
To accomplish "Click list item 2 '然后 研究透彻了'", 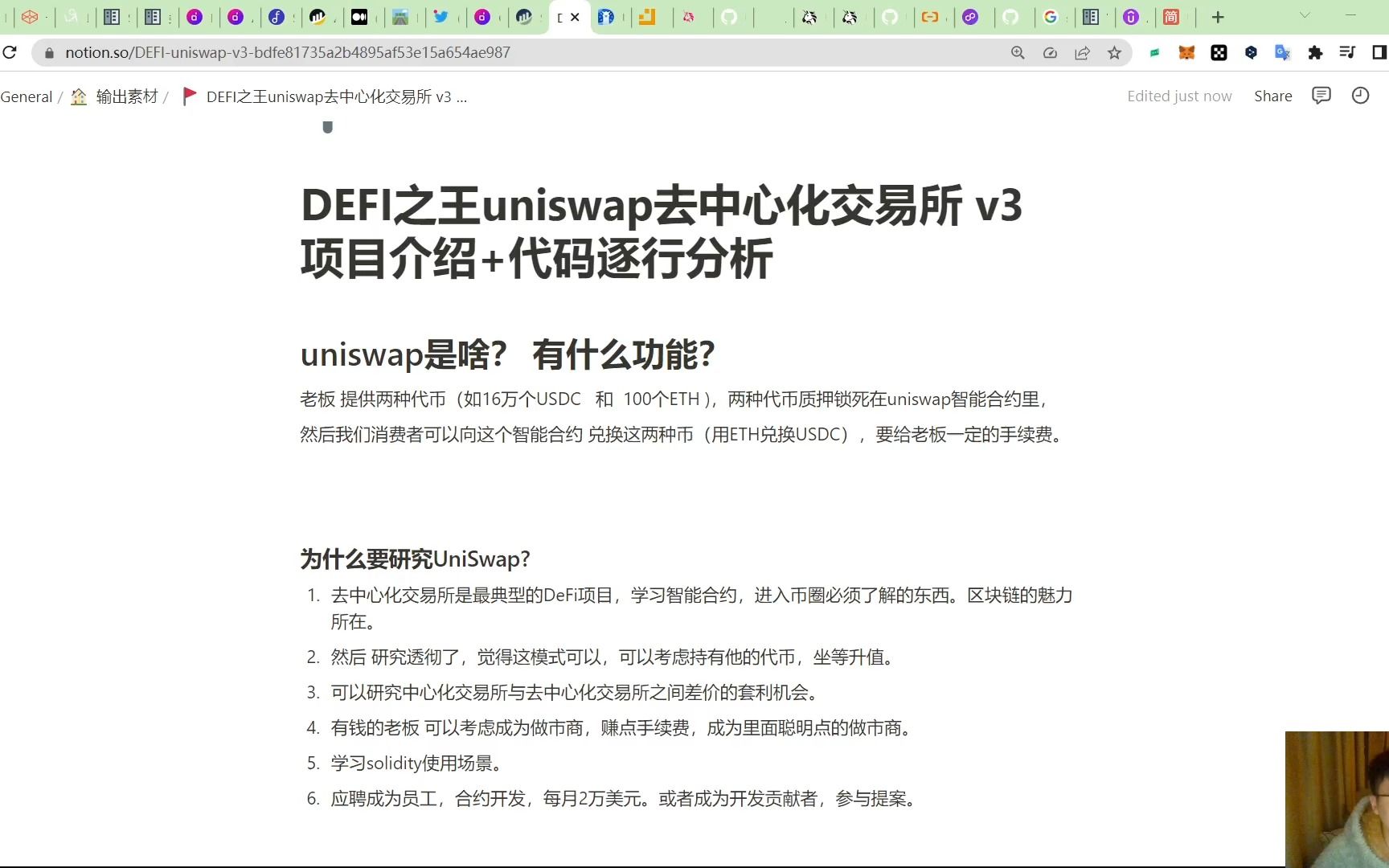I will coord(614,657).
